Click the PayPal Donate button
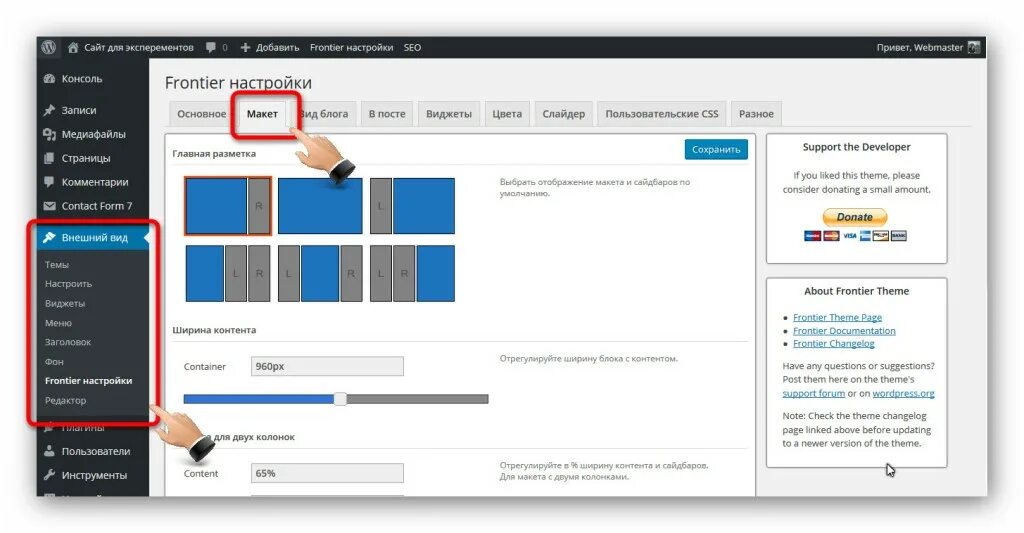This screenshot has width=1024, height=533. coord(855,217)
